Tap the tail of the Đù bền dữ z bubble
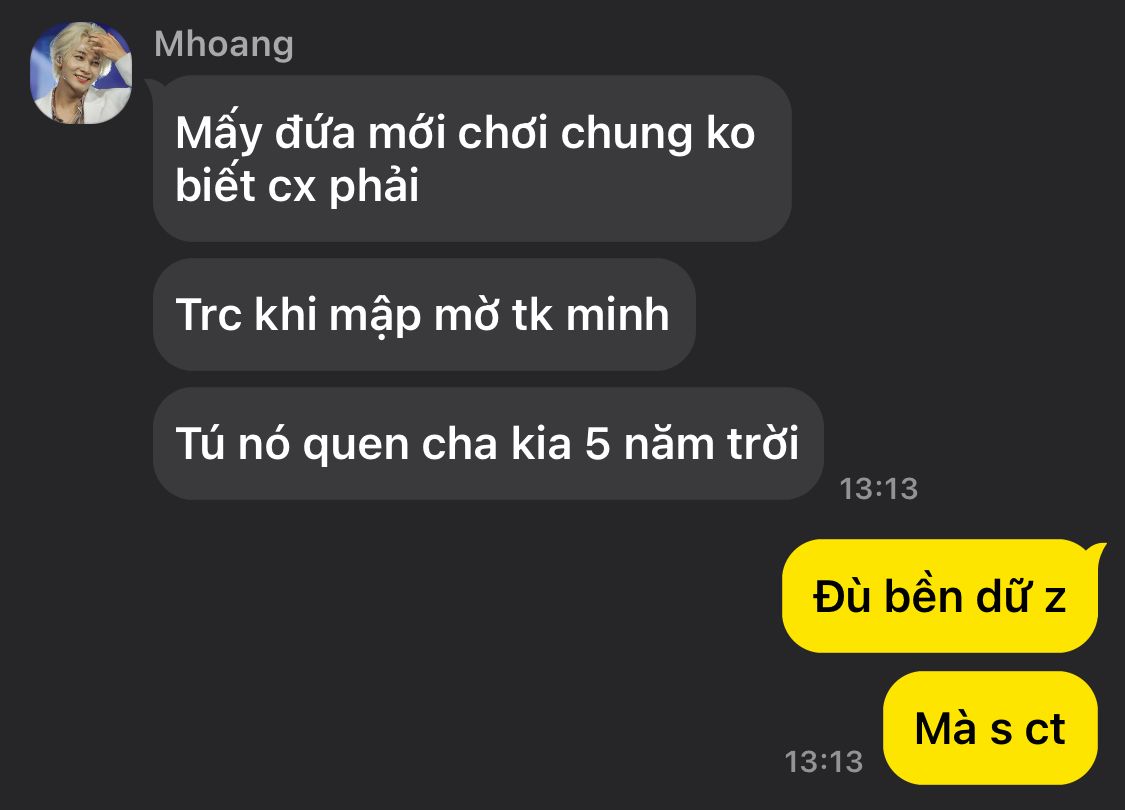Image resolution: width=1125 pixels, height=810 pixels. (x=1096, y=550)
